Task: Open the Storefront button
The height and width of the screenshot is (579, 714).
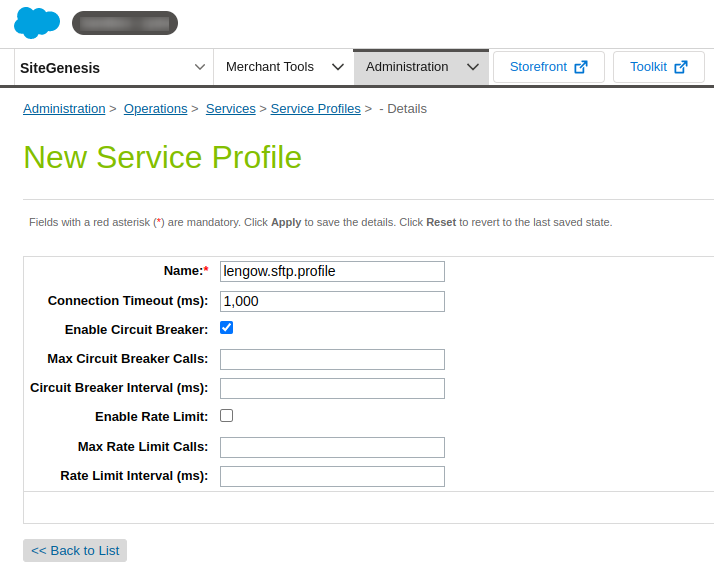Action: [546, 67]
